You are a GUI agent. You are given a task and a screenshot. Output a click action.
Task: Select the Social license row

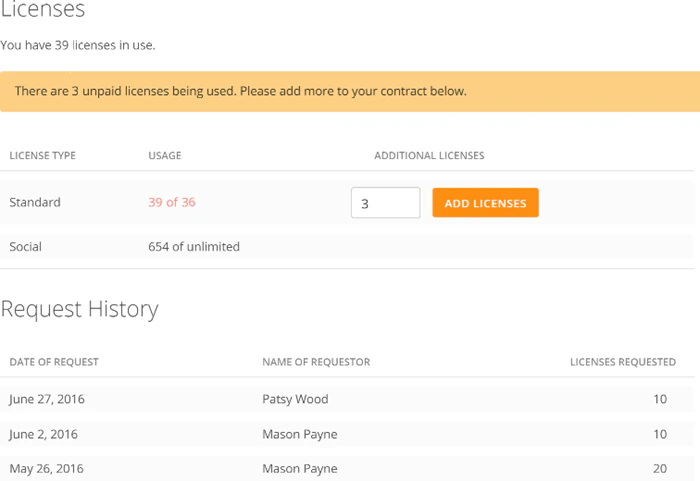pos(347,247)
